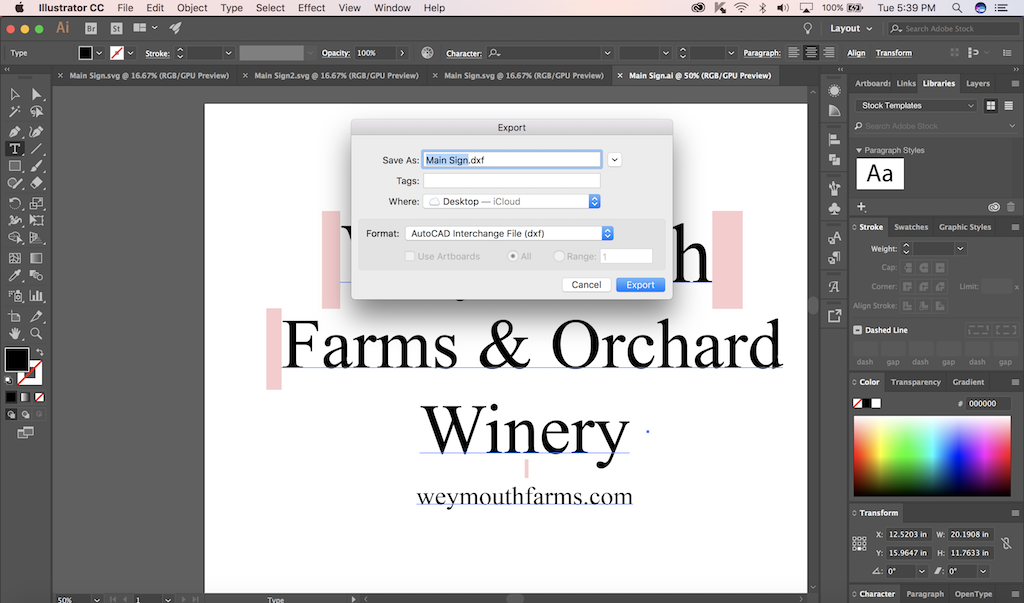The height and width of the screenshot is (603, 1024).
Task: Select the Zoom tool
Action: [37, 334]
